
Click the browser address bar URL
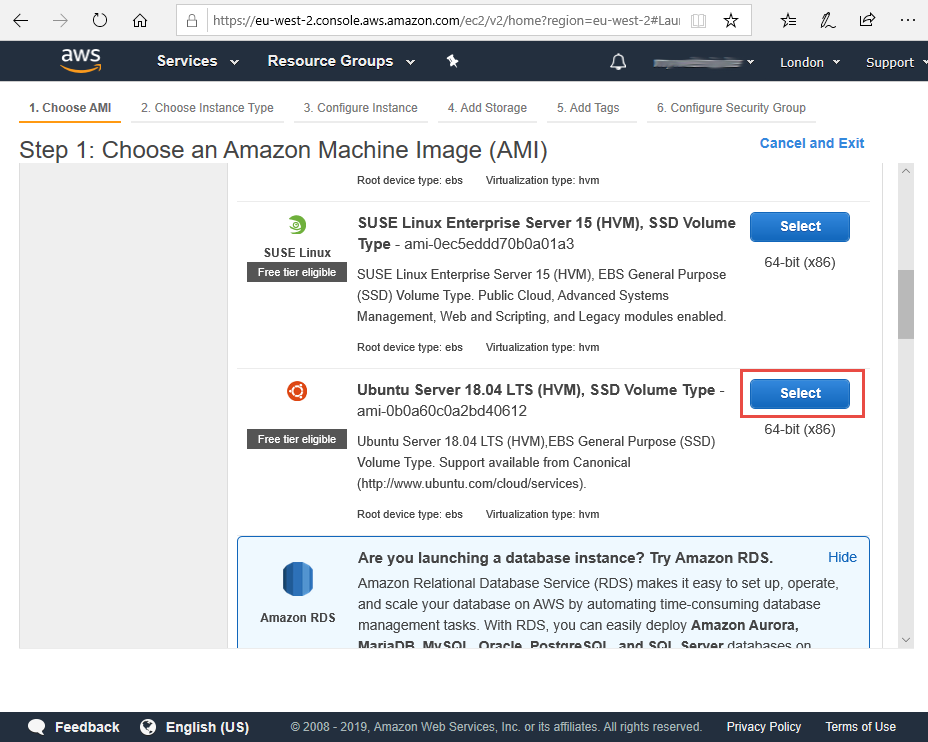click(446, 21)
